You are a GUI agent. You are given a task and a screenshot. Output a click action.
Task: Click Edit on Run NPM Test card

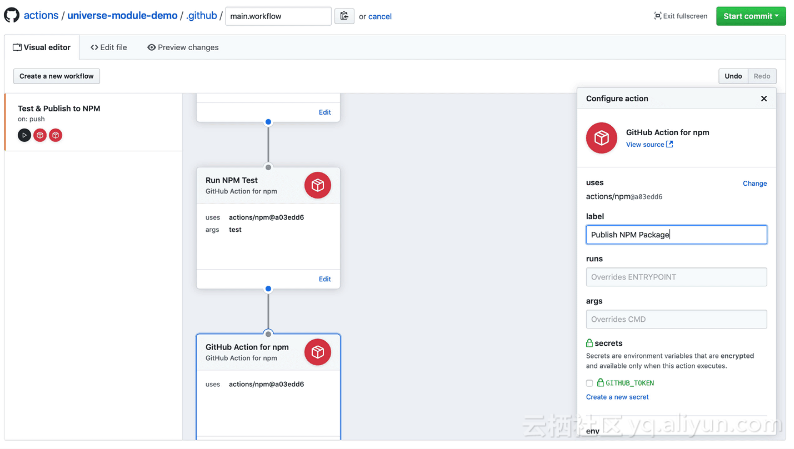tap(325, 279)
